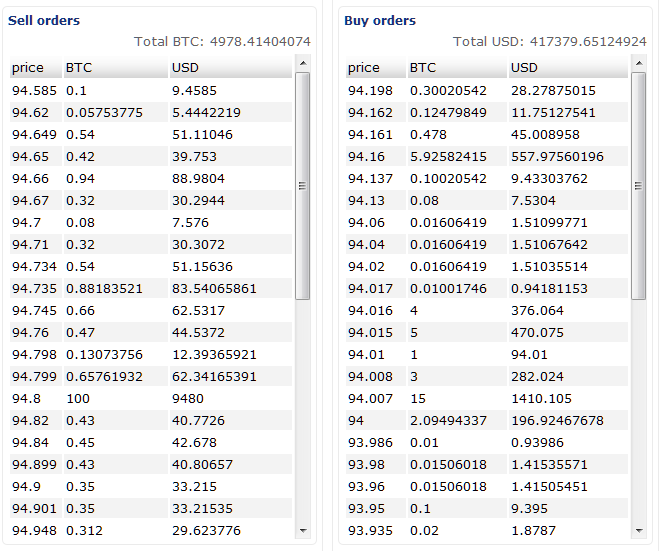Sort sell orders by USD column header
The height and width of the screenshot is (551, 661).
[231, 67]
